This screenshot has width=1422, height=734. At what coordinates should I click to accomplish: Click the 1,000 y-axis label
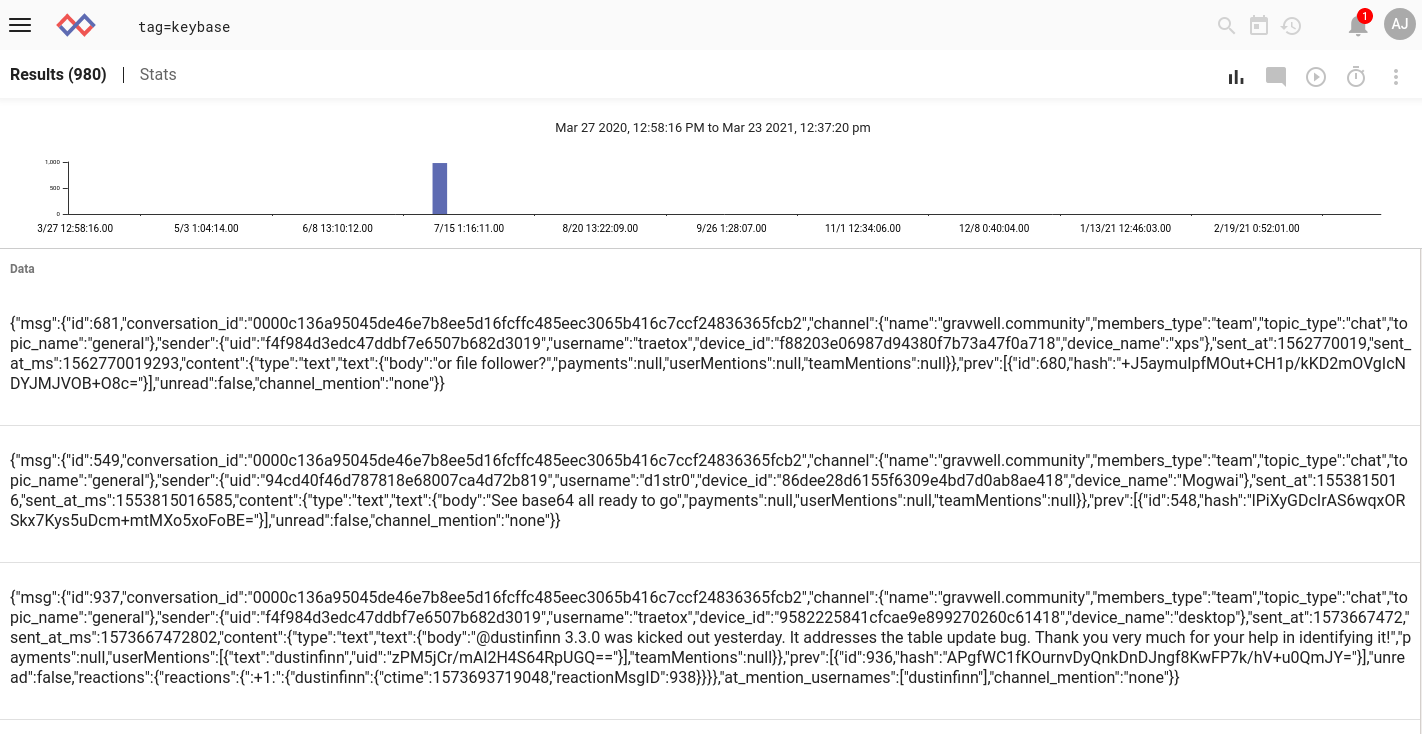53,162
